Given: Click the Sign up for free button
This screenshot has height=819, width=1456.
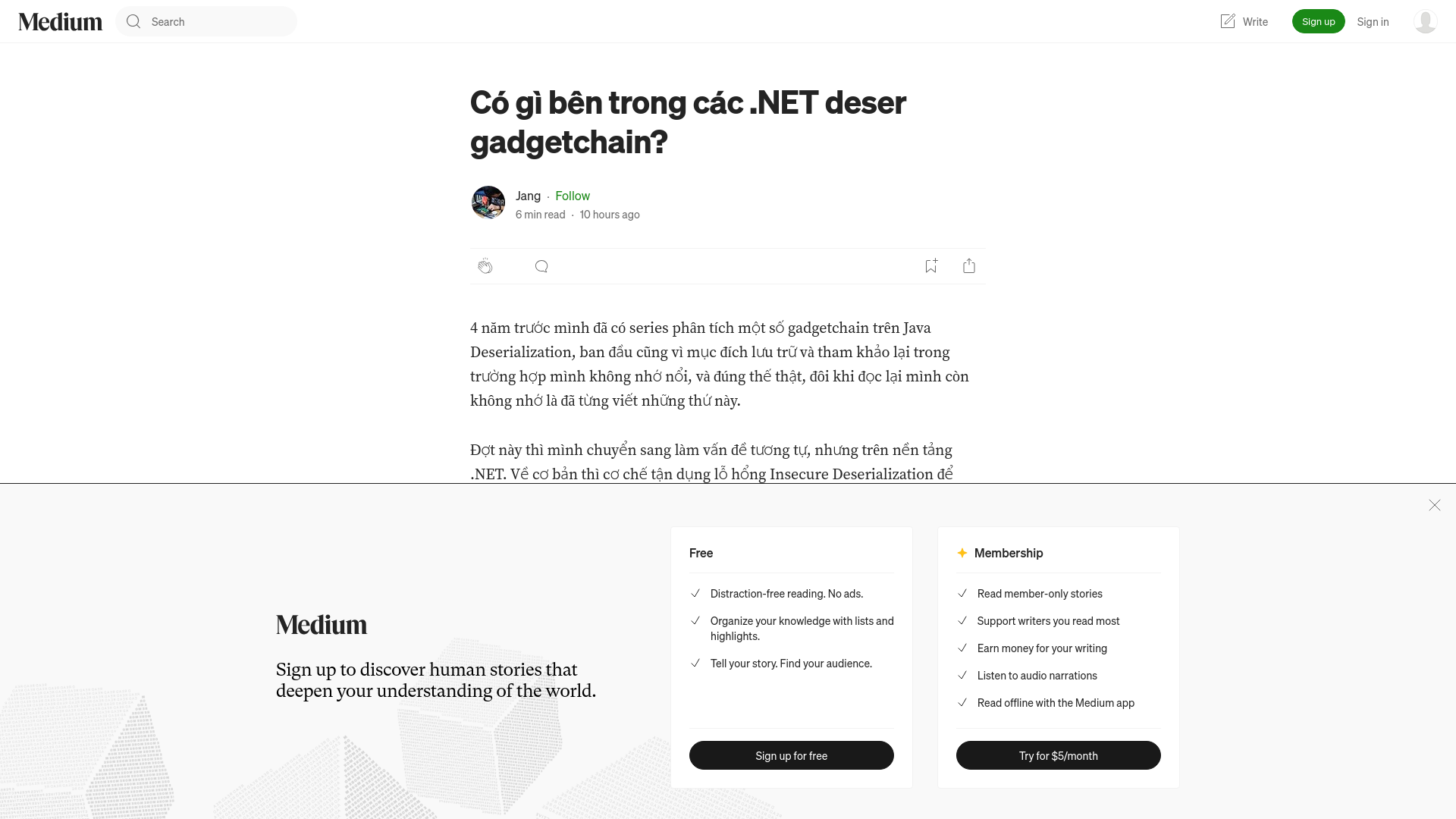Looking at the screenshot, I should (x=791, y=755).
